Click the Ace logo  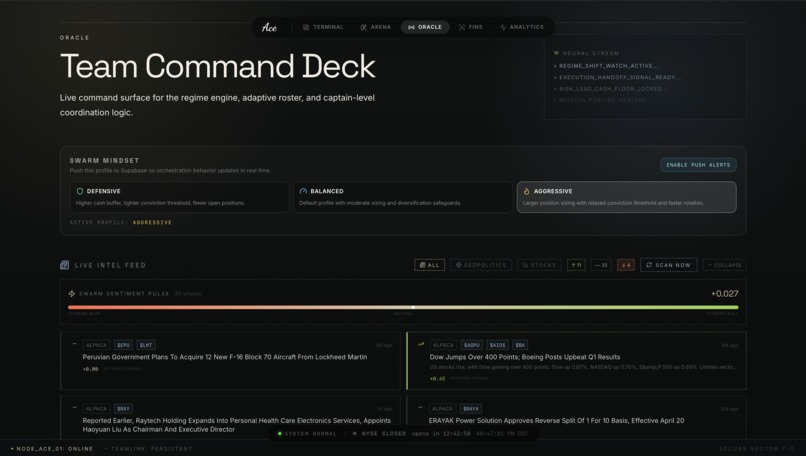point(269,27)
